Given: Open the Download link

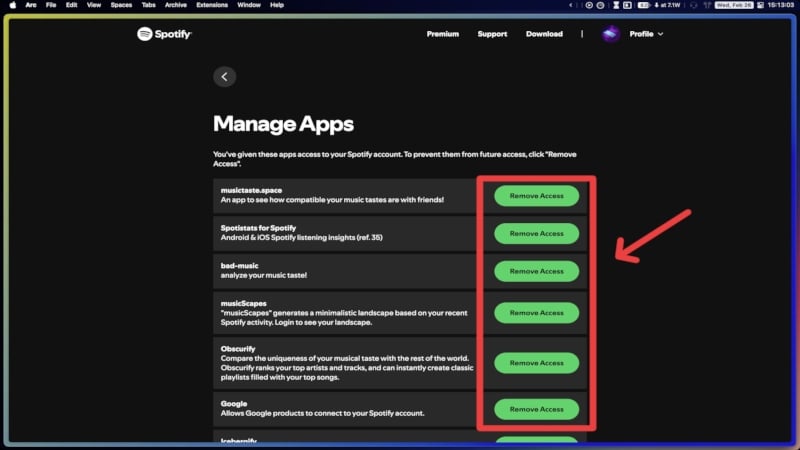Looking at the screenshot, I should pos(544,34).
